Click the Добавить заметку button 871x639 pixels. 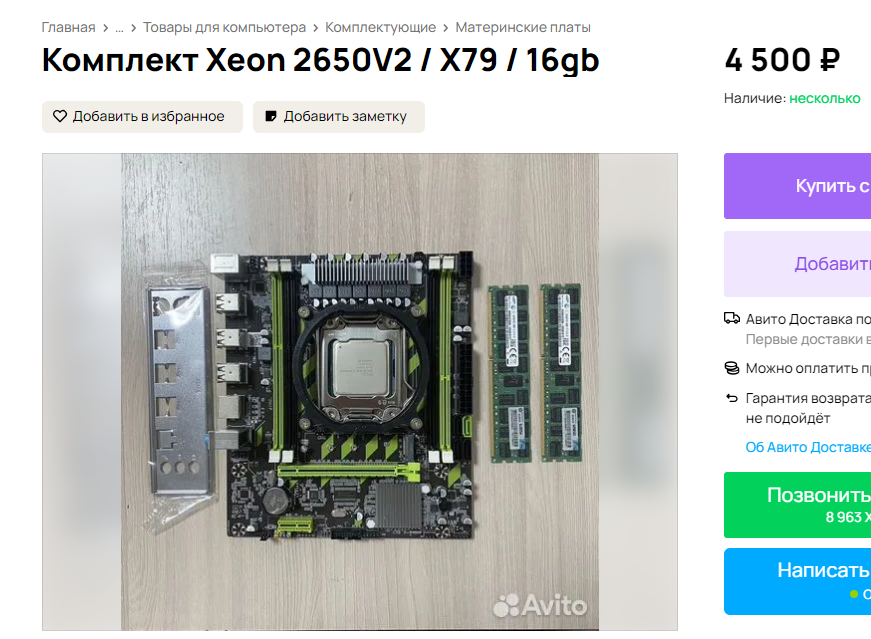[339, 117]
